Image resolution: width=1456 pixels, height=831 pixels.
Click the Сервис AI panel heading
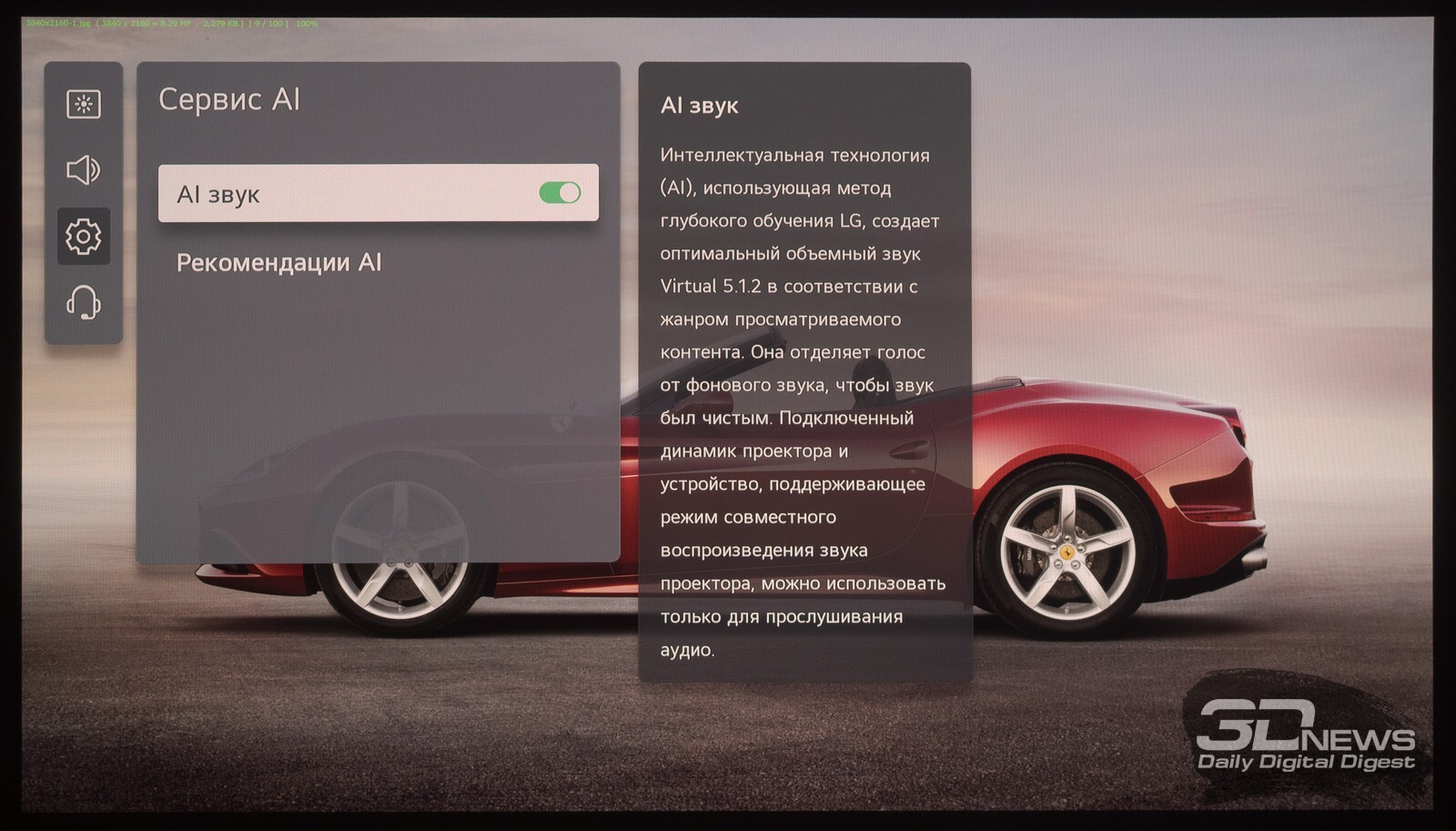pyautogui.click(x=229, y=99)
